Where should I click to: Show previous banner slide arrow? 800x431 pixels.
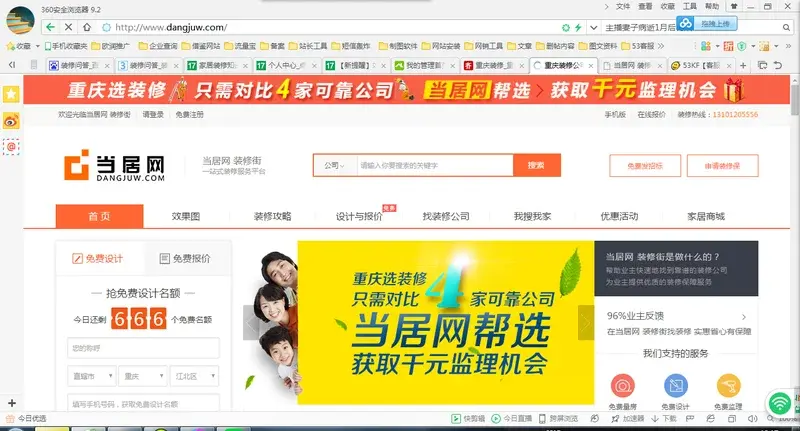pyautogui.click(x=251, y=322)
